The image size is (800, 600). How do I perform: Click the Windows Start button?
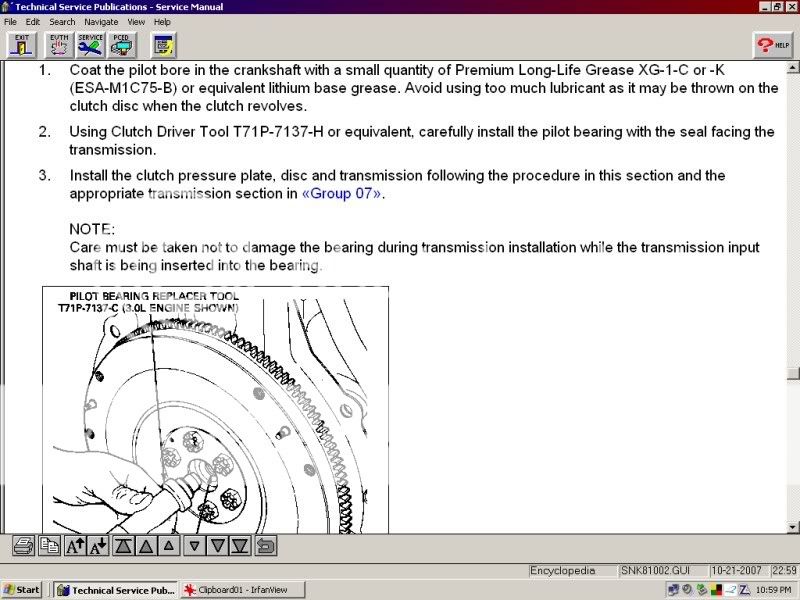click(22, 590)
